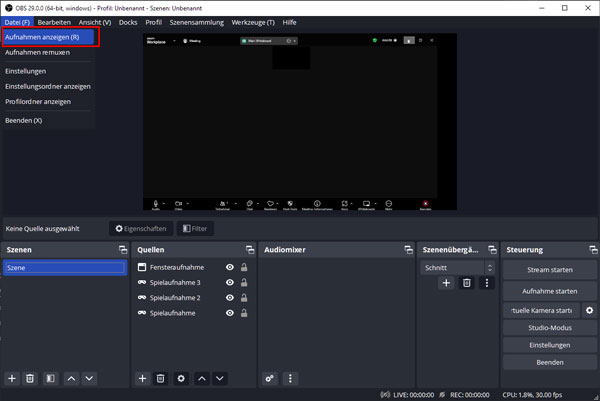Select the Szene scene entry
The width and height of the screenshot is (600, 401).
pos(65,268)
